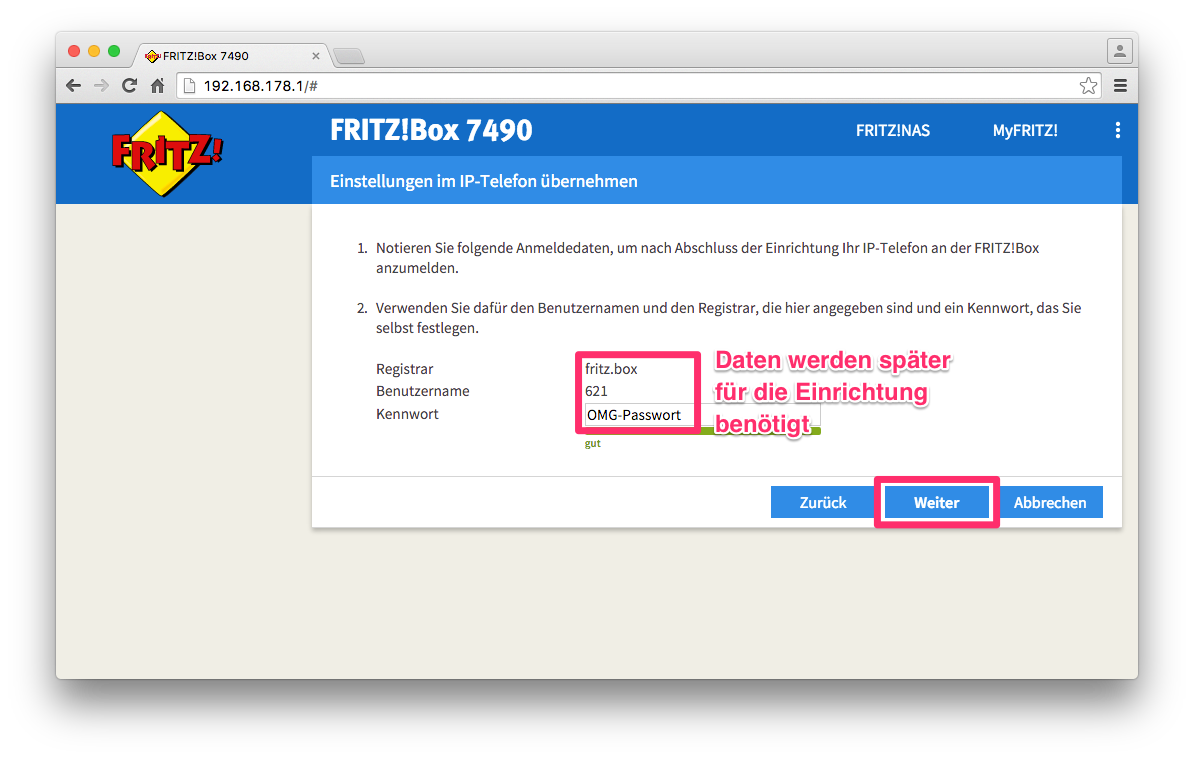Close the FRITZ!Box 7490 tab
Screen dimensions: 1194x759
316,57
